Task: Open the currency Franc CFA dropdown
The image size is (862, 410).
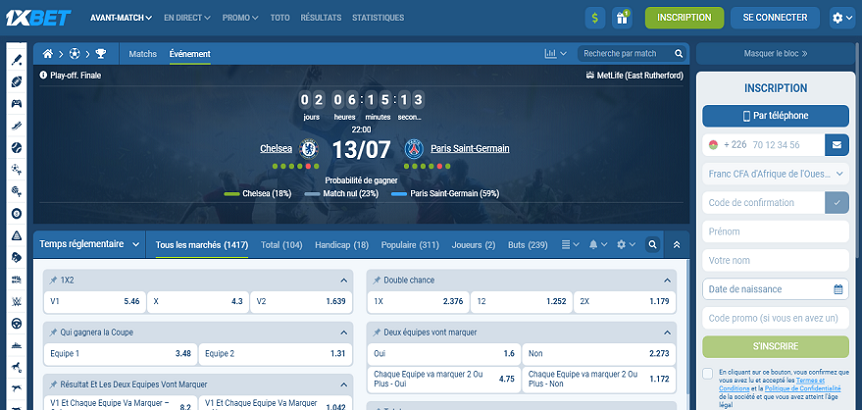Action: coord(776,174)
